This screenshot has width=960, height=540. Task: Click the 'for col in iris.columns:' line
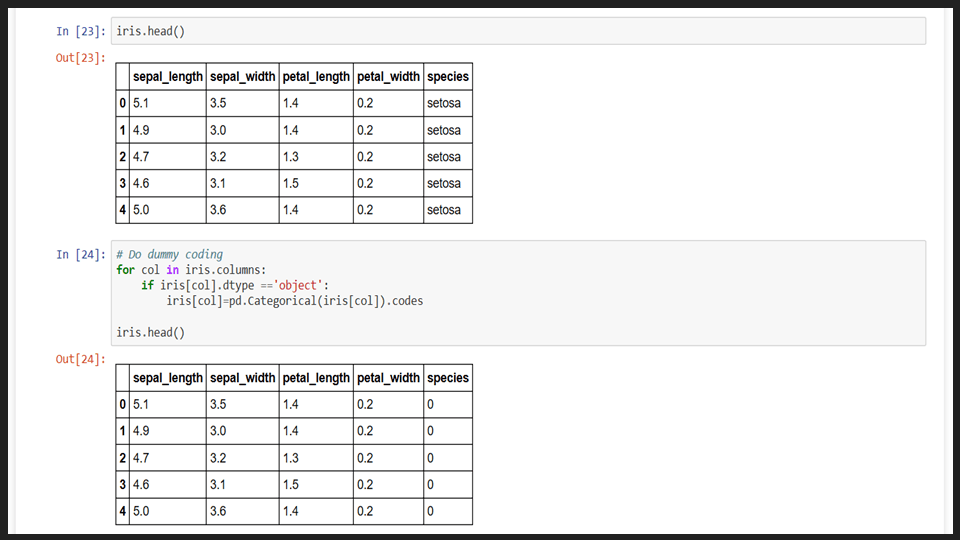(191, 270)
